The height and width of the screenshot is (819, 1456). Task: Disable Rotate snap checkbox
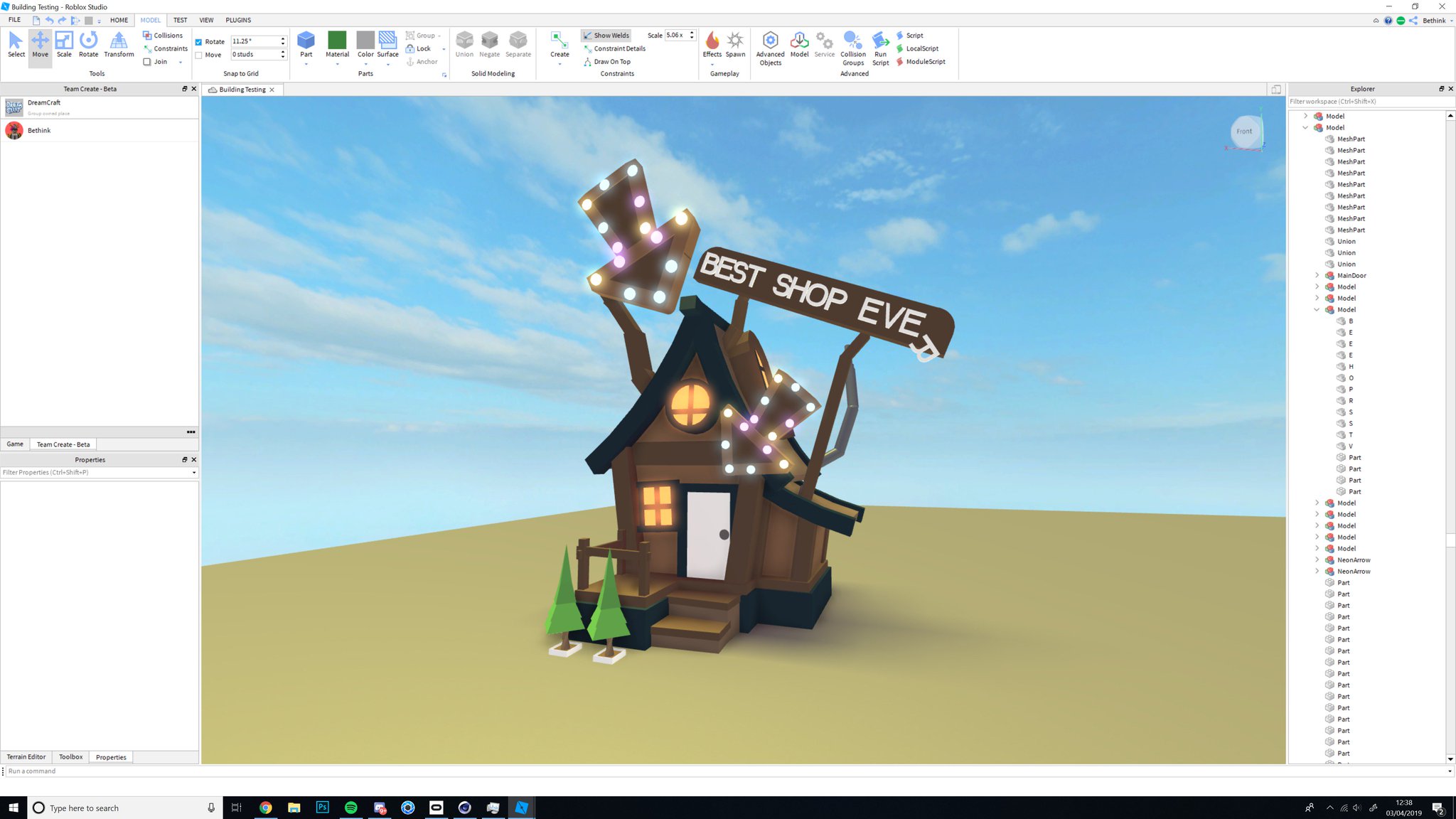click(199, 42)
